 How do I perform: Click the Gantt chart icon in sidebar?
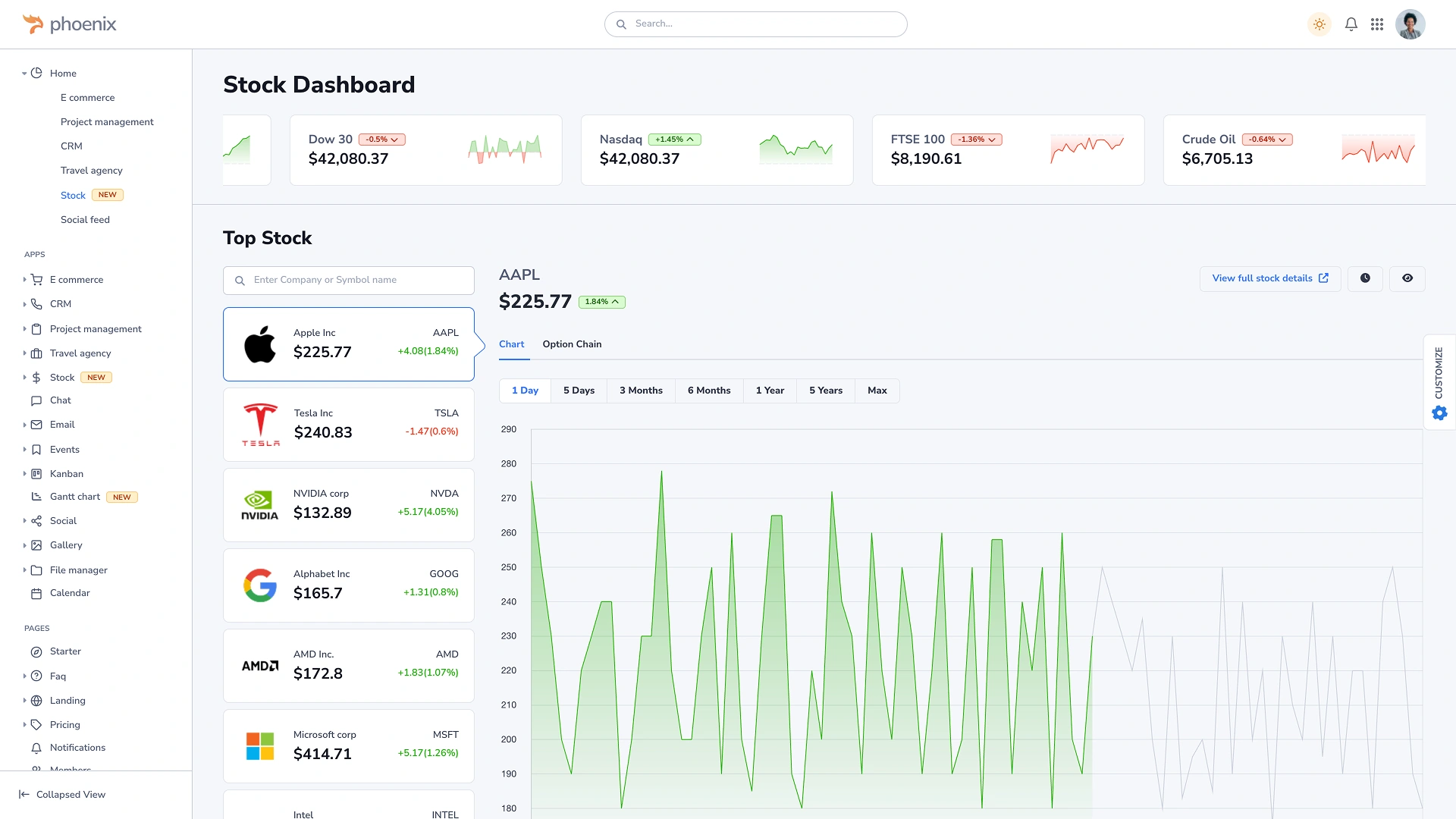click(x=36, y=497)
